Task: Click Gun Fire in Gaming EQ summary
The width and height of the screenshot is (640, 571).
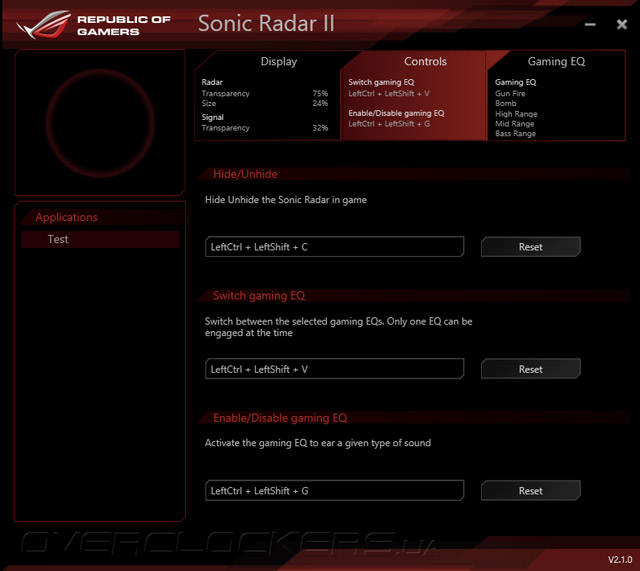Action: pos(510,93)
